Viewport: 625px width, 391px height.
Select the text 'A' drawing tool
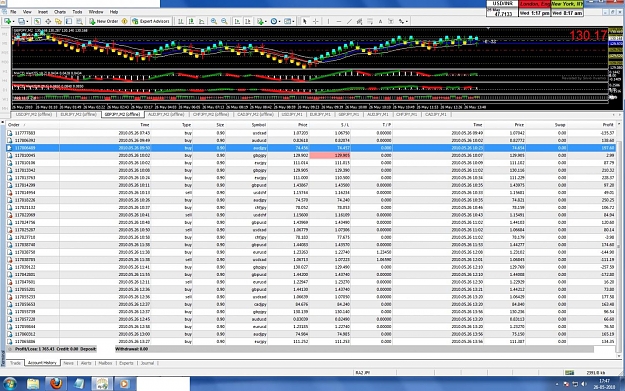[x=380, y=21]
